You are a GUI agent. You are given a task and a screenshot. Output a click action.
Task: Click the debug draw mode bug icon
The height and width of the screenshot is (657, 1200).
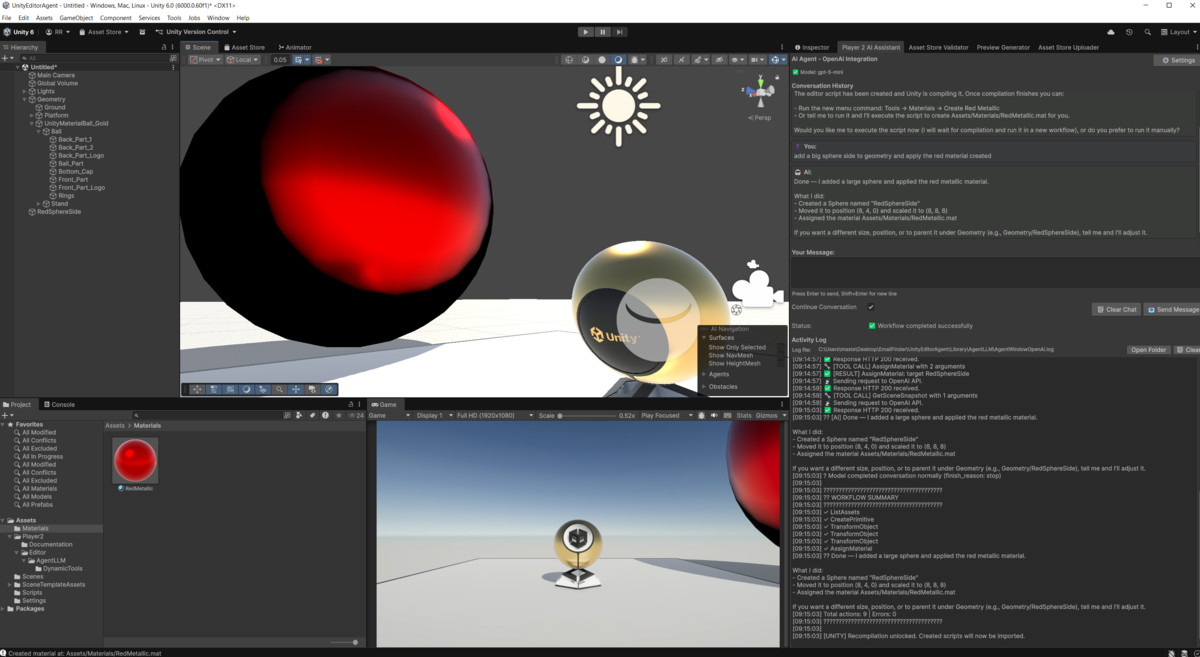click(x=634, y=60)
